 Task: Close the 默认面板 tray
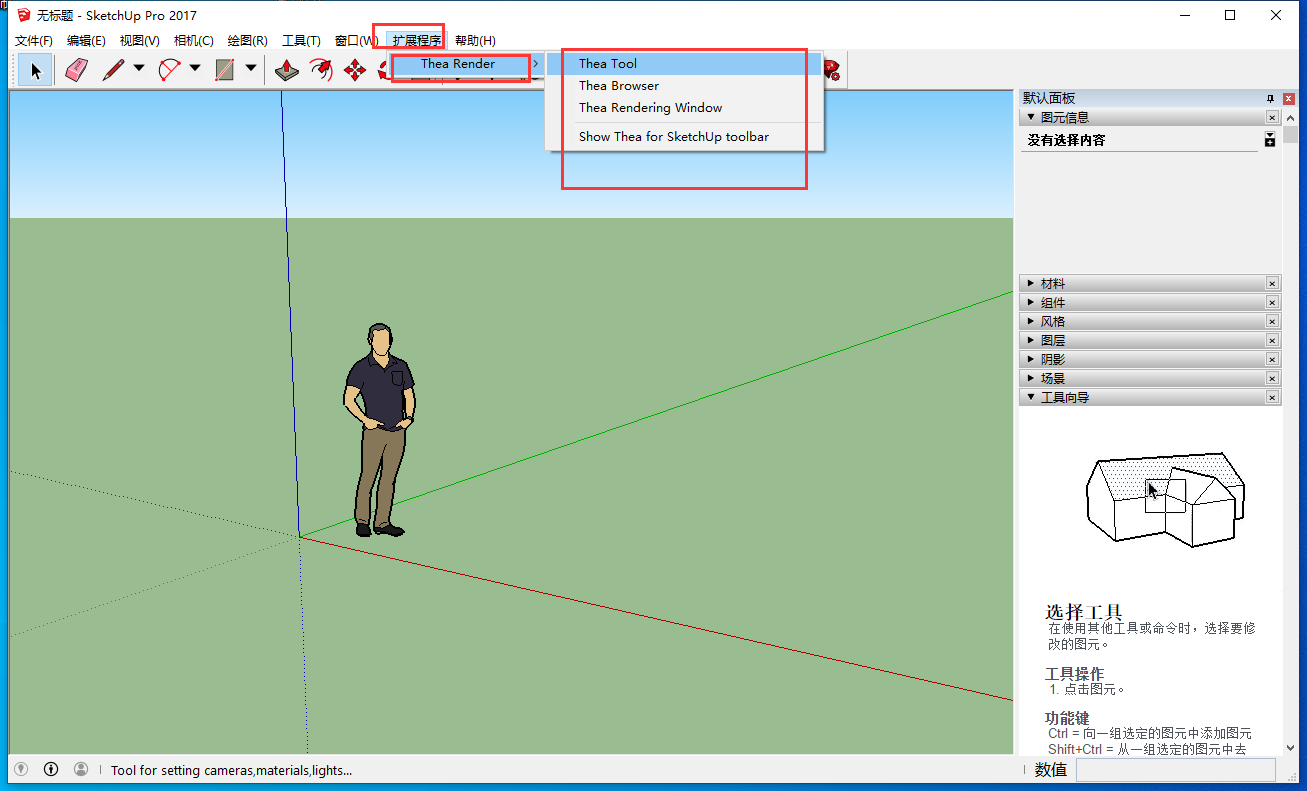pyautogui.click(x=1288, y=98)
